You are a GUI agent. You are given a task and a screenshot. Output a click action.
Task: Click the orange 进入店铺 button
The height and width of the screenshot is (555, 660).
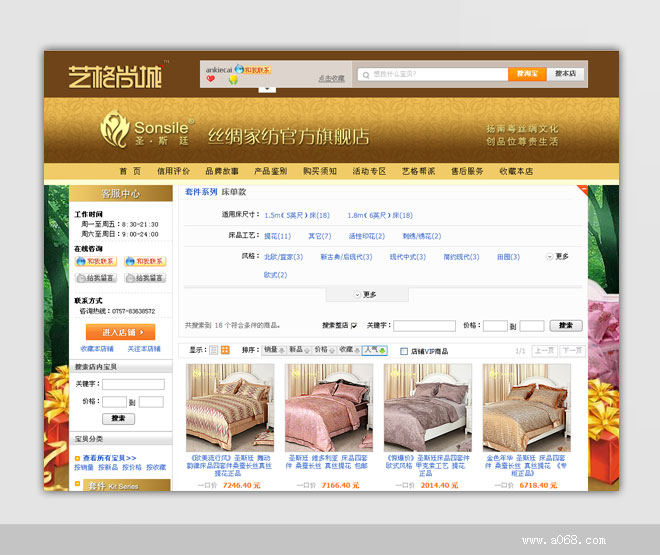(120, 332)
